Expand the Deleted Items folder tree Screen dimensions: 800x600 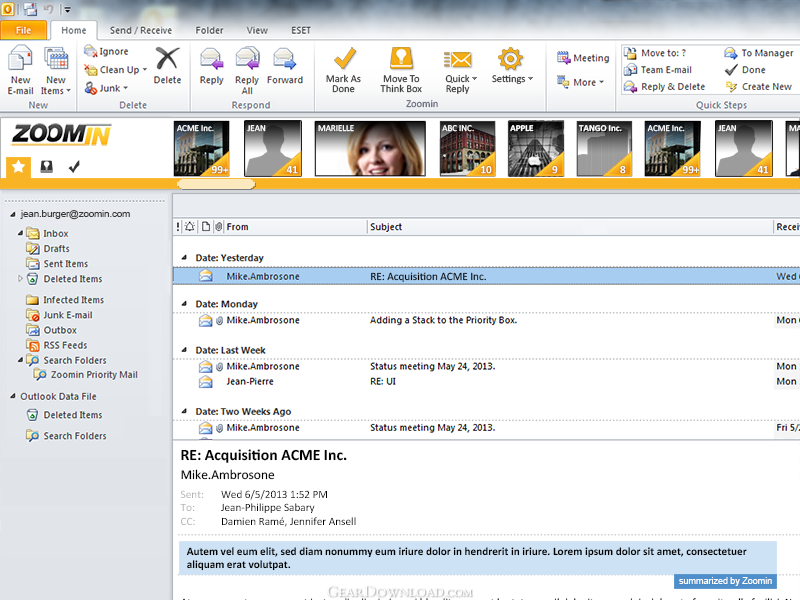pyautogui.click(x=21, y=279)
